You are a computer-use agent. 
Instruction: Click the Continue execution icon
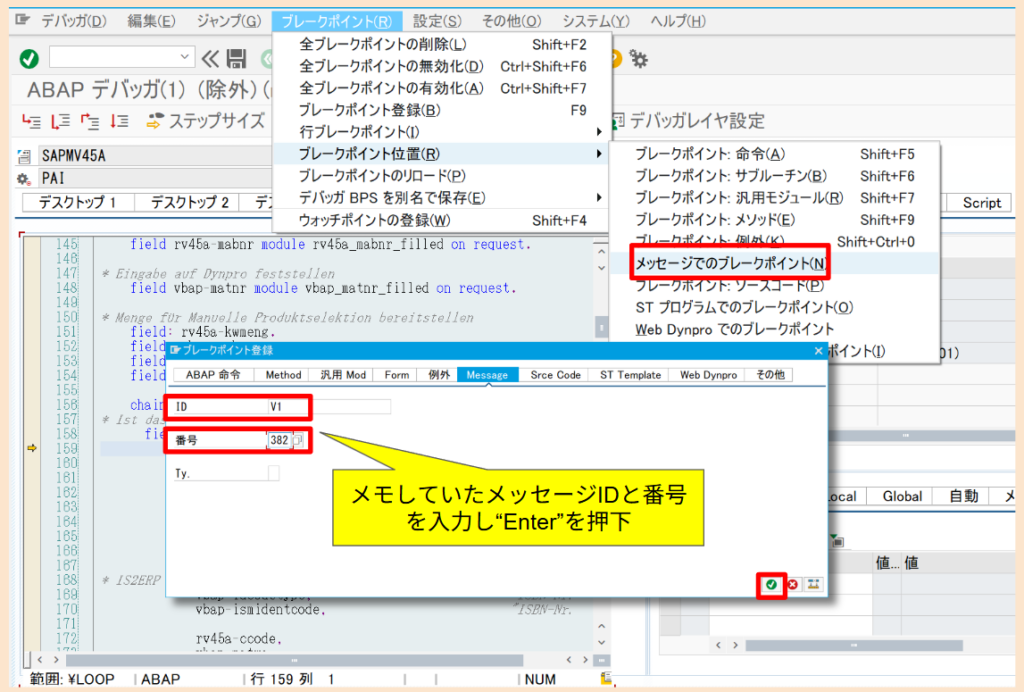(x=120, y=121)
